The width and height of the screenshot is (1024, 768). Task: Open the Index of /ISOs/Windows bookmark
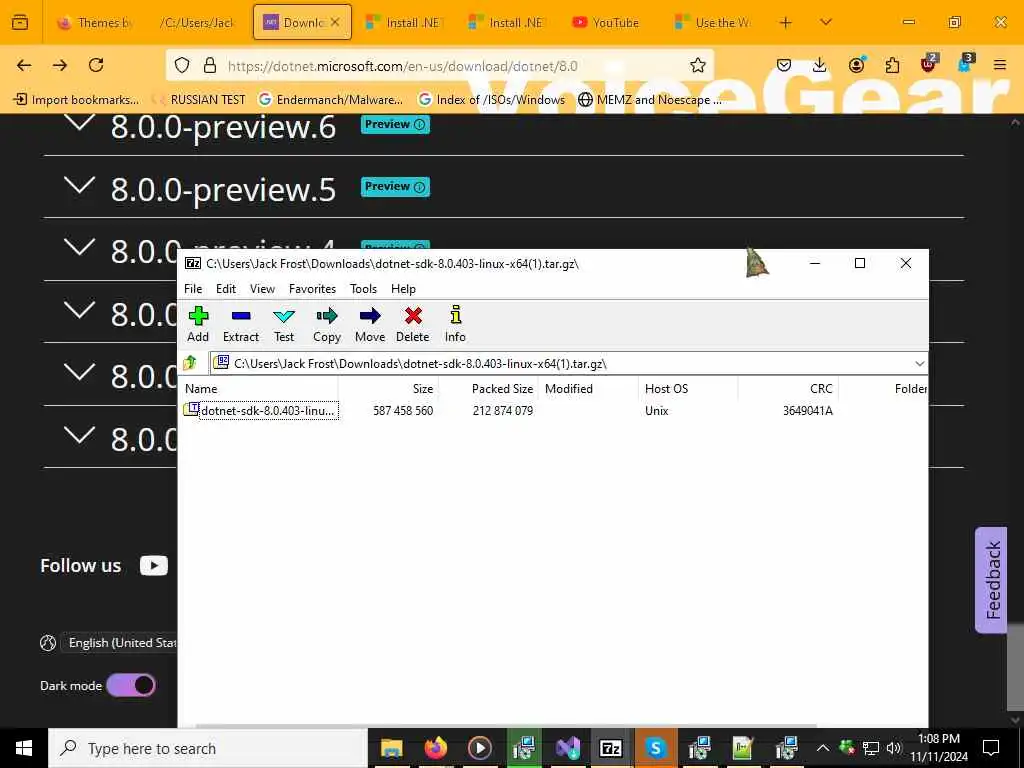click(x=491, y=100)
